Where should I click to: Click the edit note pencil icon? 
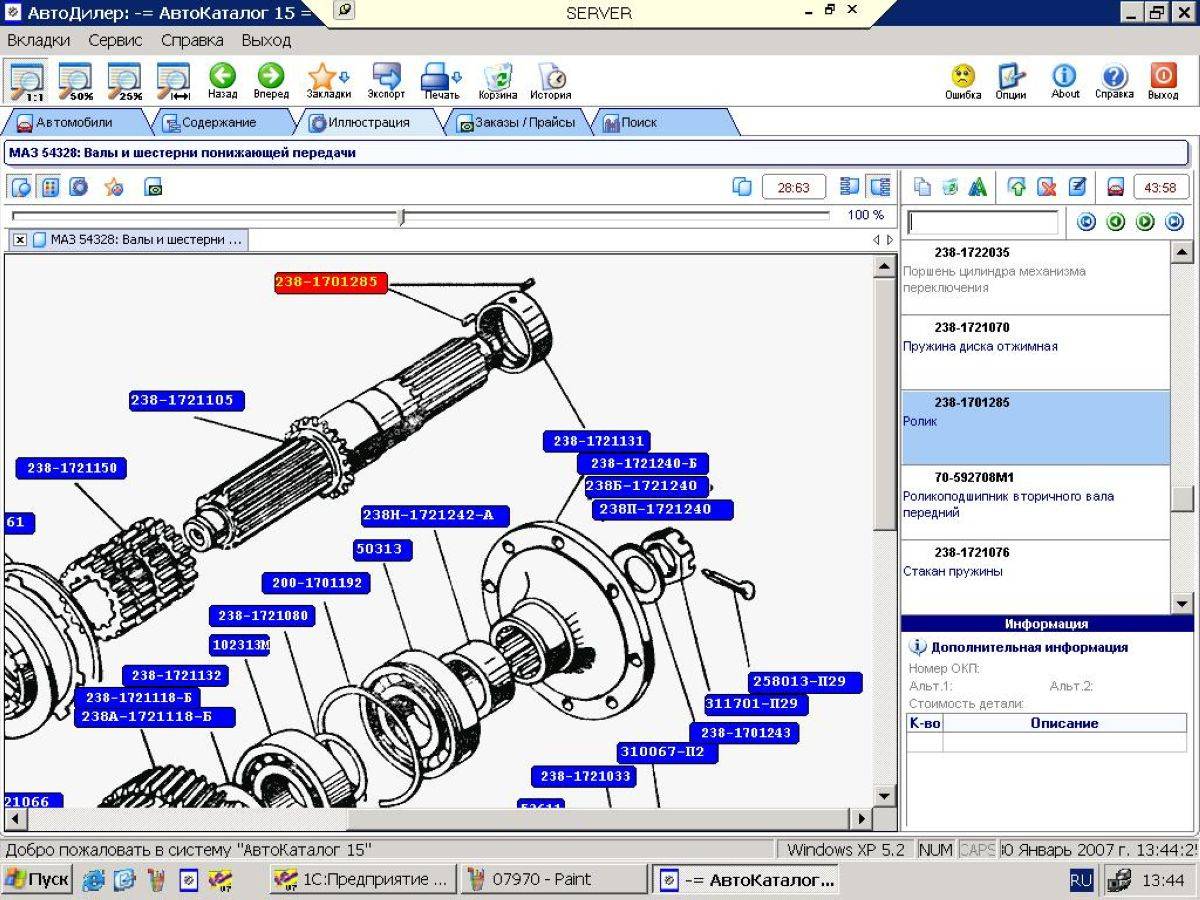[x=1077, y=187]
